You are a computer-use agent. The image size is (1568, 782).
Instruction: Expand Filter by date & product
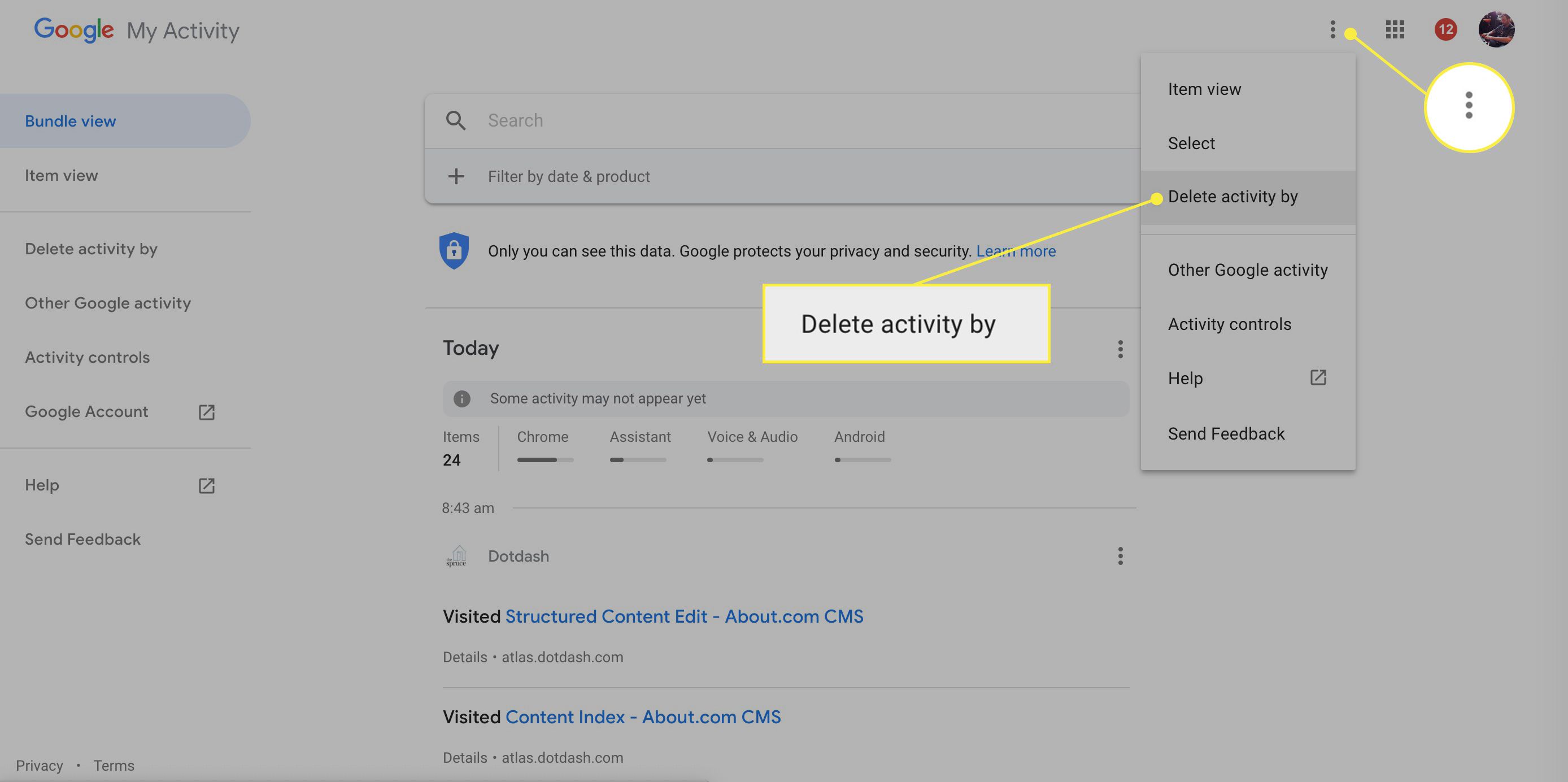(x=783, y=177)
